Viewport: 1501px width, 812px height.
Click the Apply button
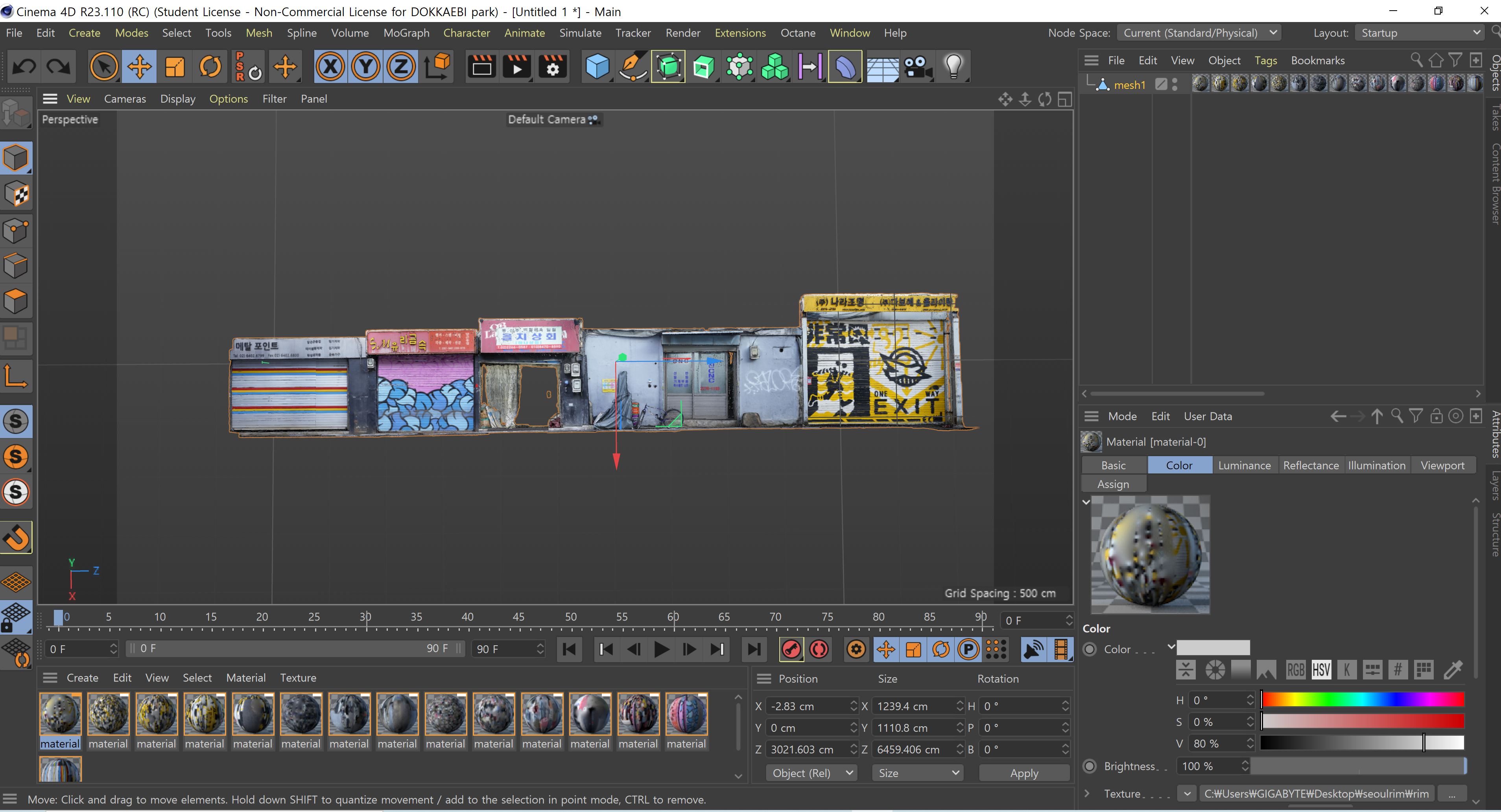pyautogui.click(x=1024, y=773)
